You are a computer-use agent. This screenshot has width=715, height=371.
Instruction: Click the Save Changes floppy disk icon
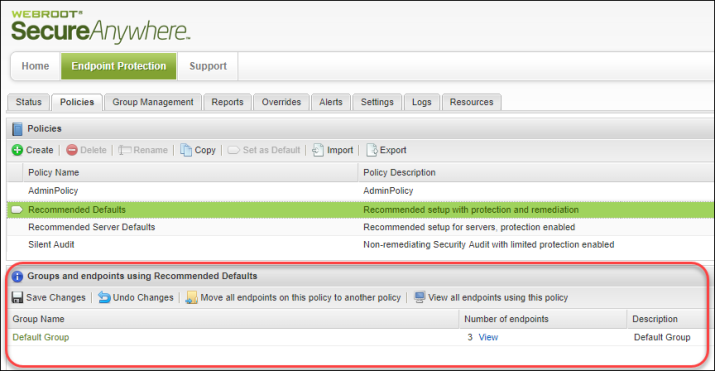17,298
